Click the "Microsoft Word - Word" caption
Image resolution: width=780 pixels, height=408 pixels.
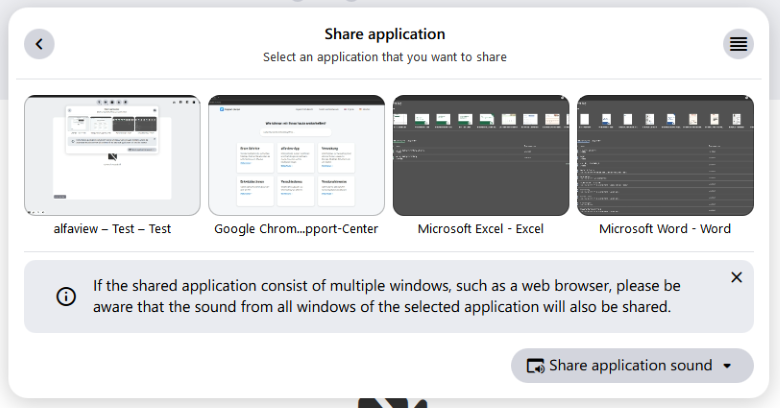[x=665, y=229]
